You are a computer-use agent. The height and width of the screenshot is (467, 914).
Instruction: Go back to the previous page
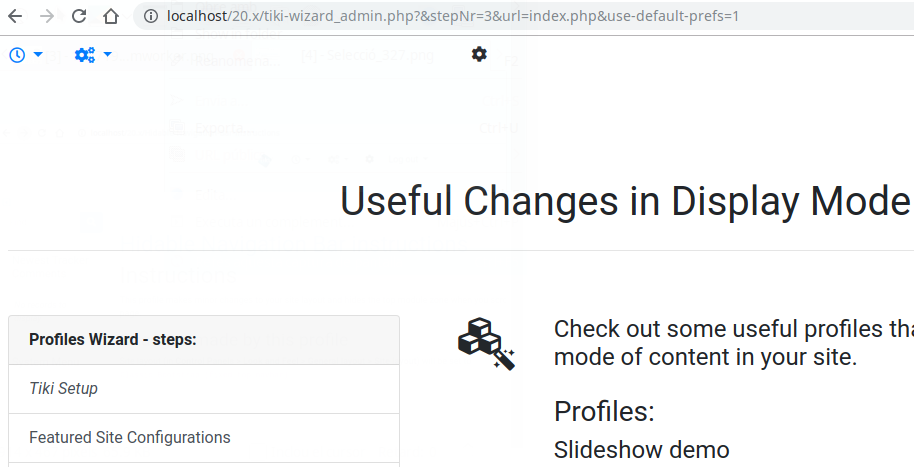point(15,16)
